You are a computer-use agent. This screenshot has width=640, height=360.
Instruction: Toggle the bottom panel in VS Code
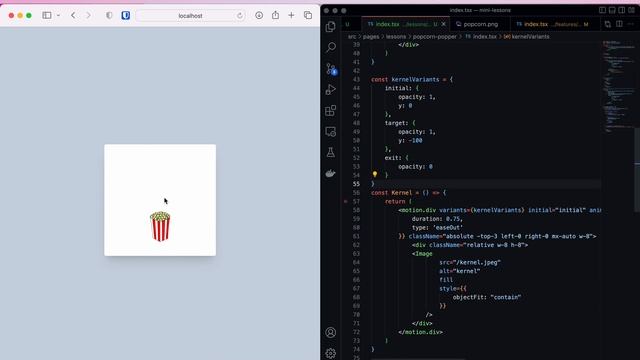coord(612,10)
